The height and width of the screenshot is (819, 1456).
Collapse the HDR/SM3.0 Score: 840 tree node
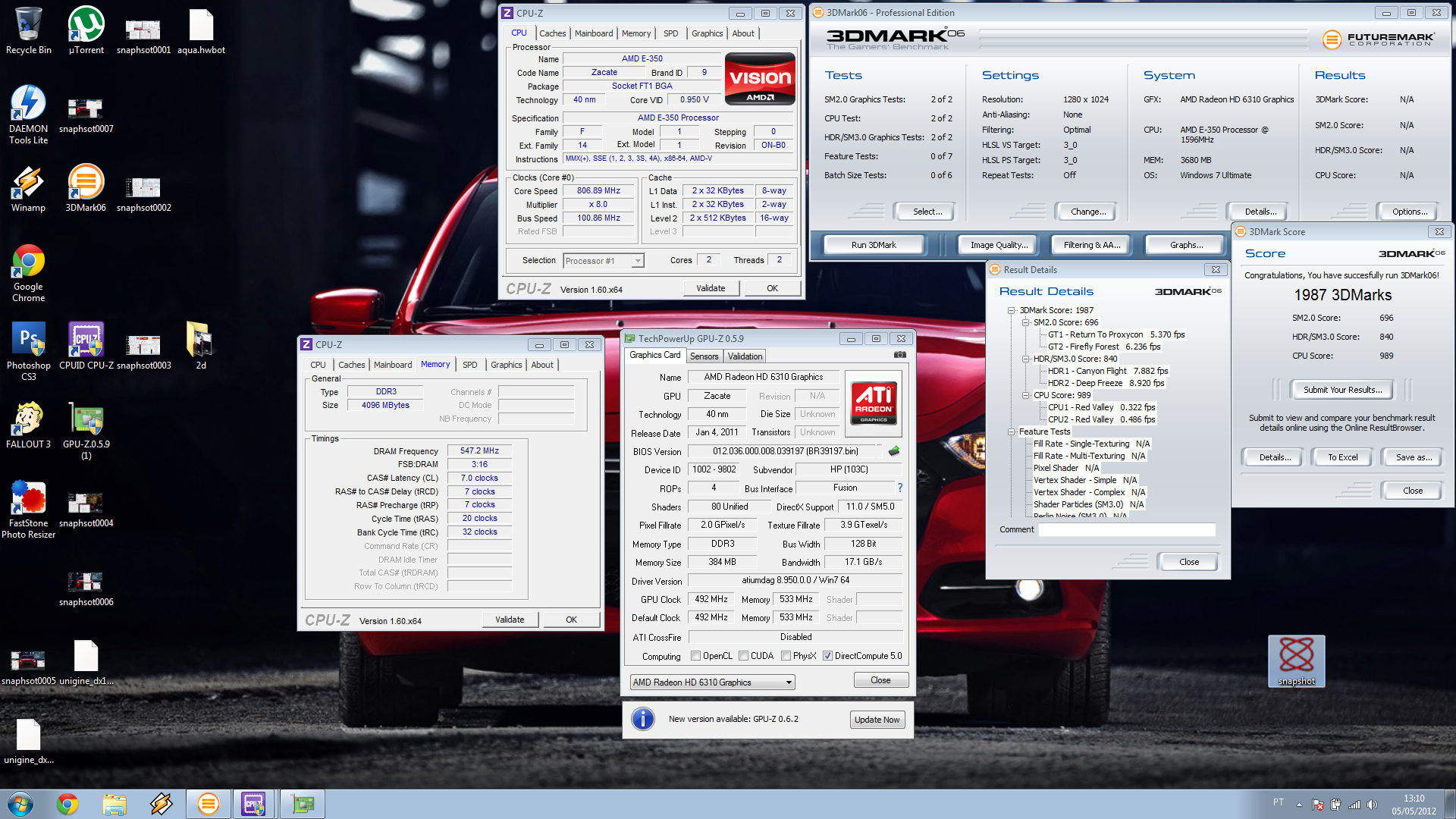pyautogui.click(x=1025, y=359)
